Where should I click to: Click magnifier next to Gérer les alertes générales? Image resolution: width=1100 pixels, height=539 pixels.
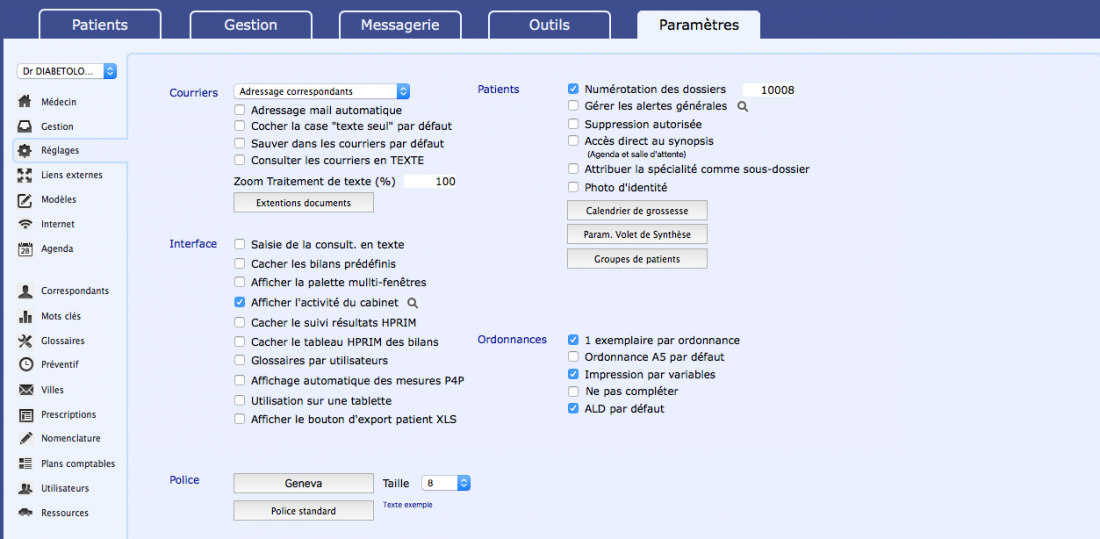pyautogui.click(x=742, y=107)
